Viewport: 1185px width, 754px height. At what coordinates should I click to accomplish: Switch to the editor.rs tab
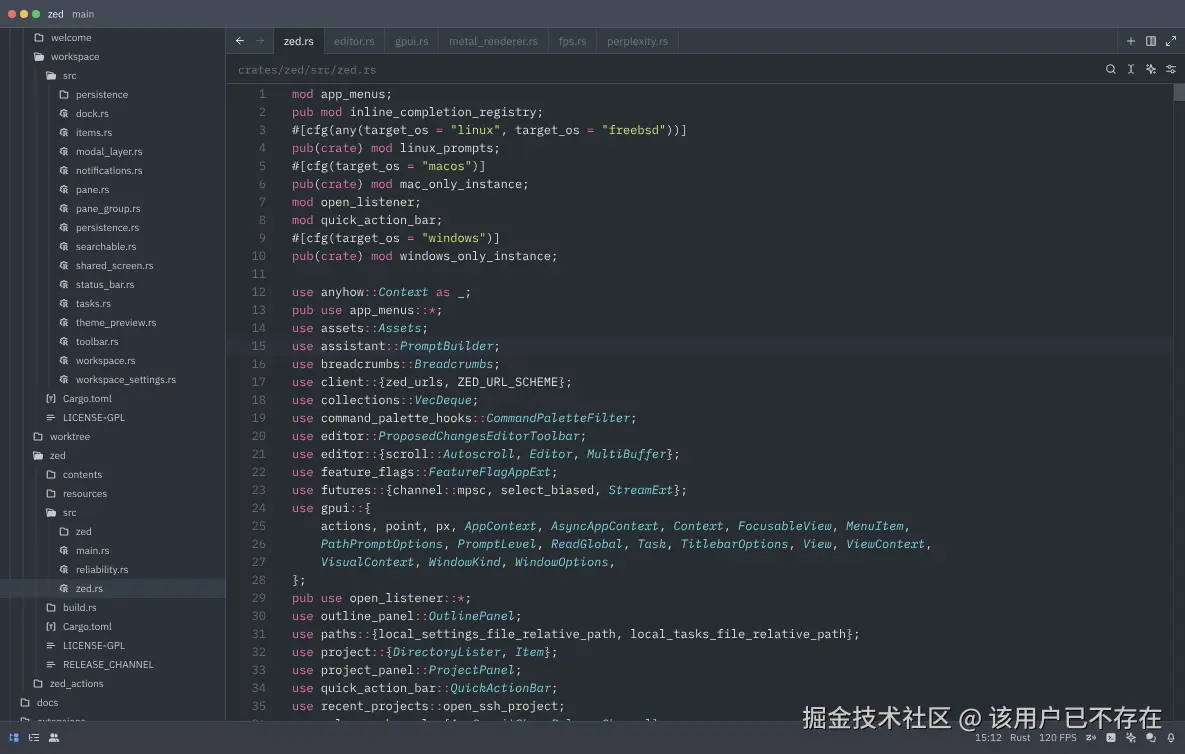(354, 41)
